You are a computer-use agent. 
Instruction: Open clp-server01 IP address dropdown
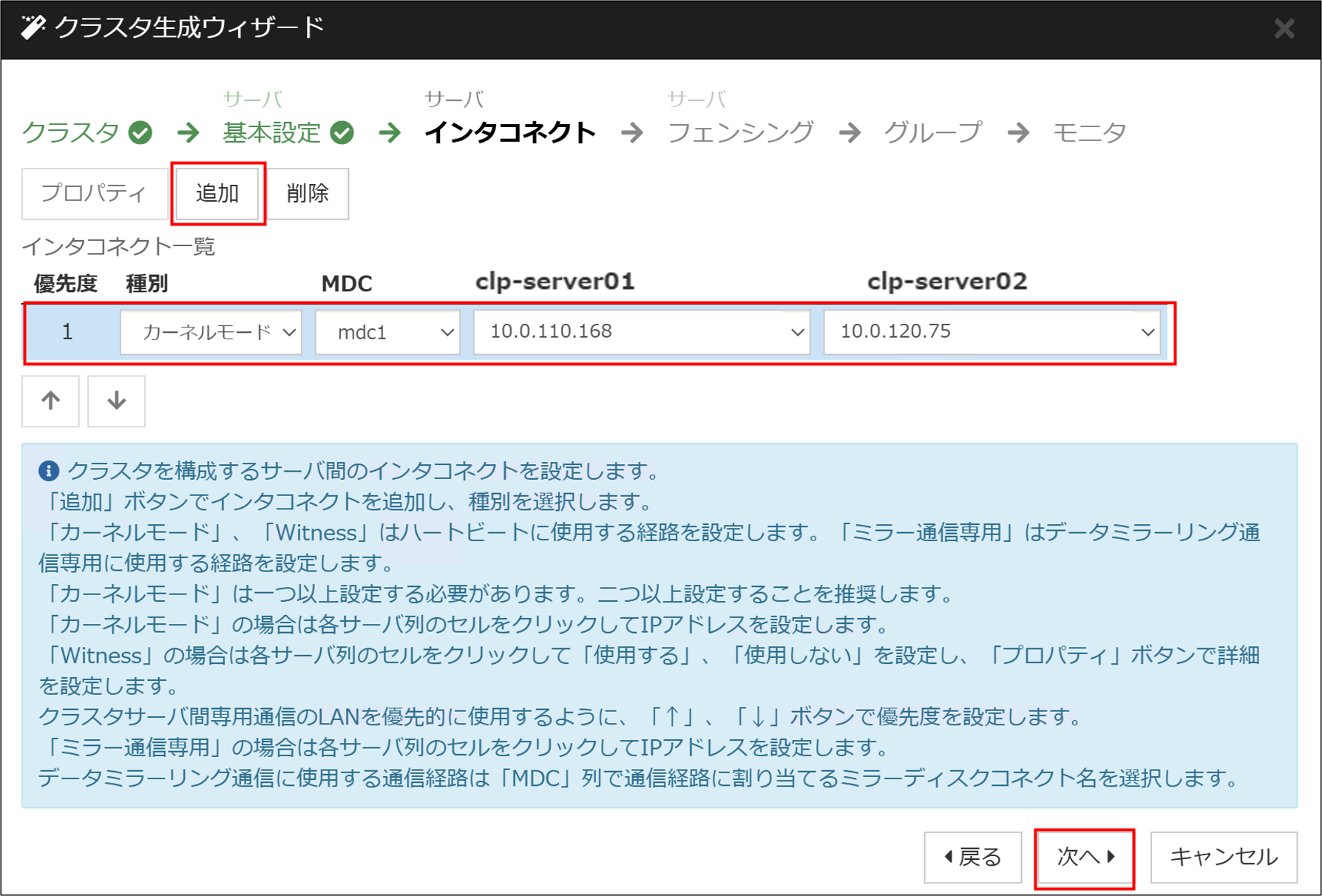coord(641,333)
